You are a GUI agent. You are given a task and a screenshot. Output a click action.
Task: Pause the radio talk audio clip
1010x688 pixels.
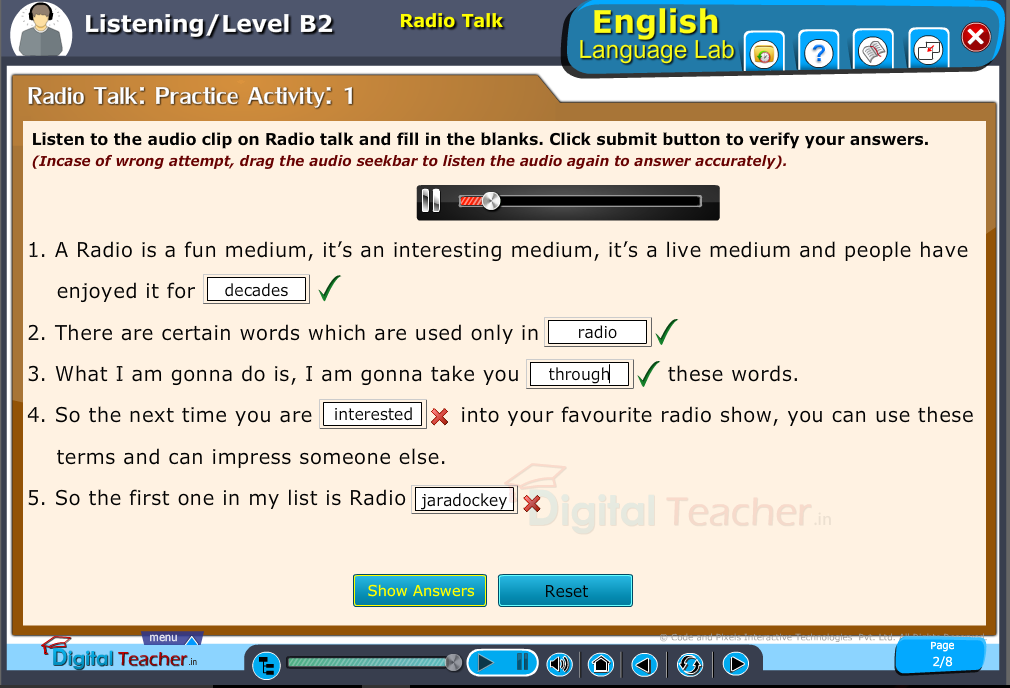tap(430, 202)
